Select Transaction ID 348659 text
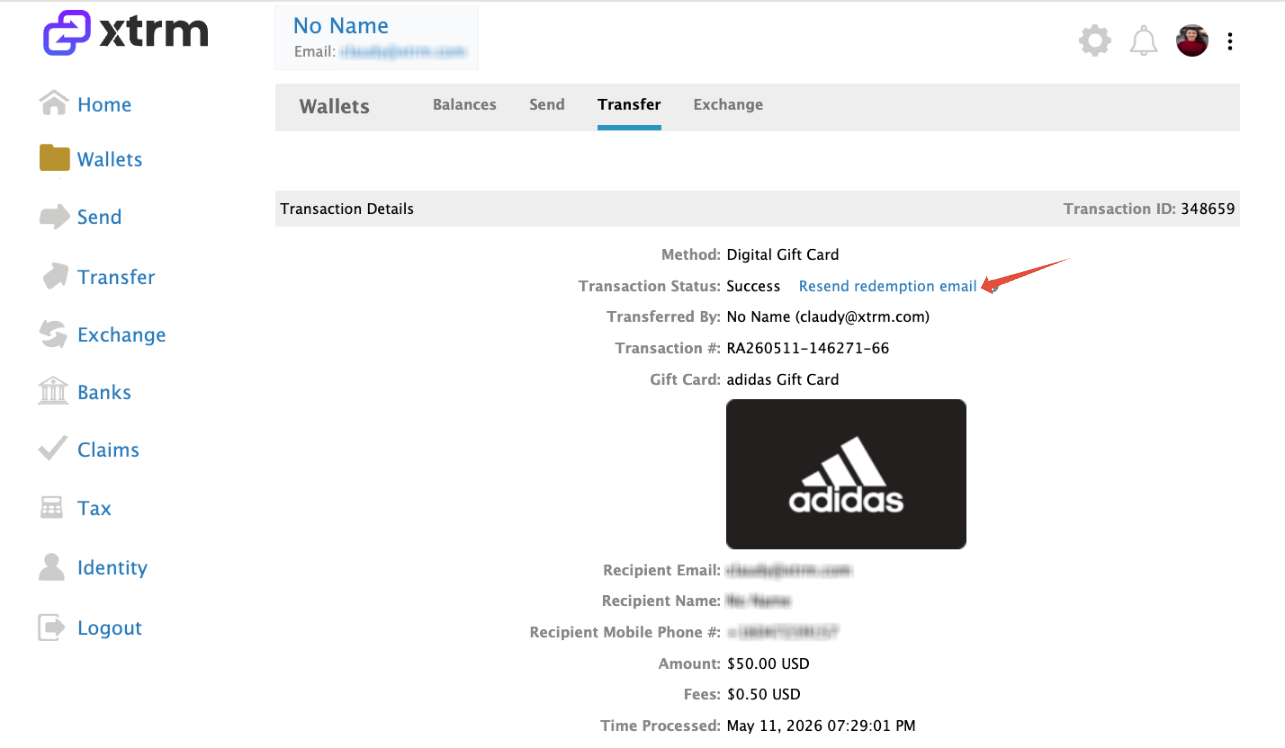This screenshot has width=1285, height=748. 1149,209
